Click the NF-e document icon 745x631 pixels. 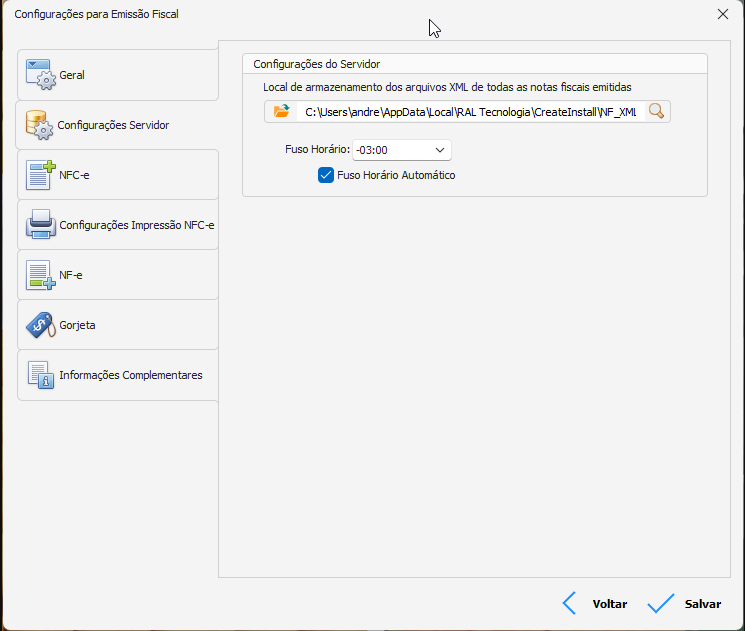(40, 275)
